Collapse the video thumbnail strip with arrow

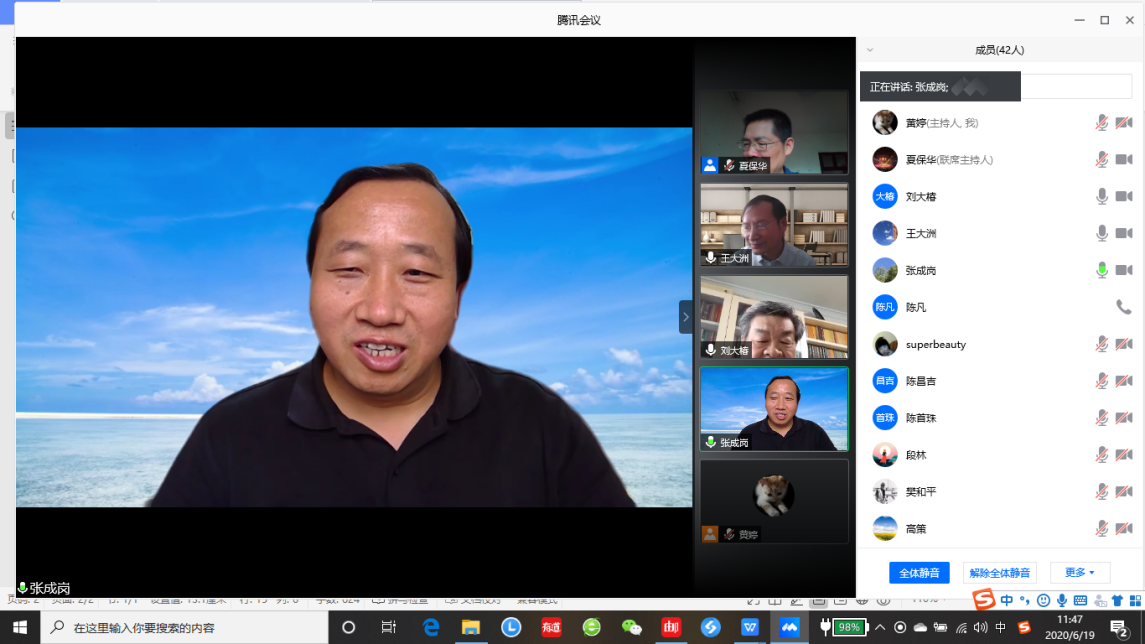click(686, 317)
